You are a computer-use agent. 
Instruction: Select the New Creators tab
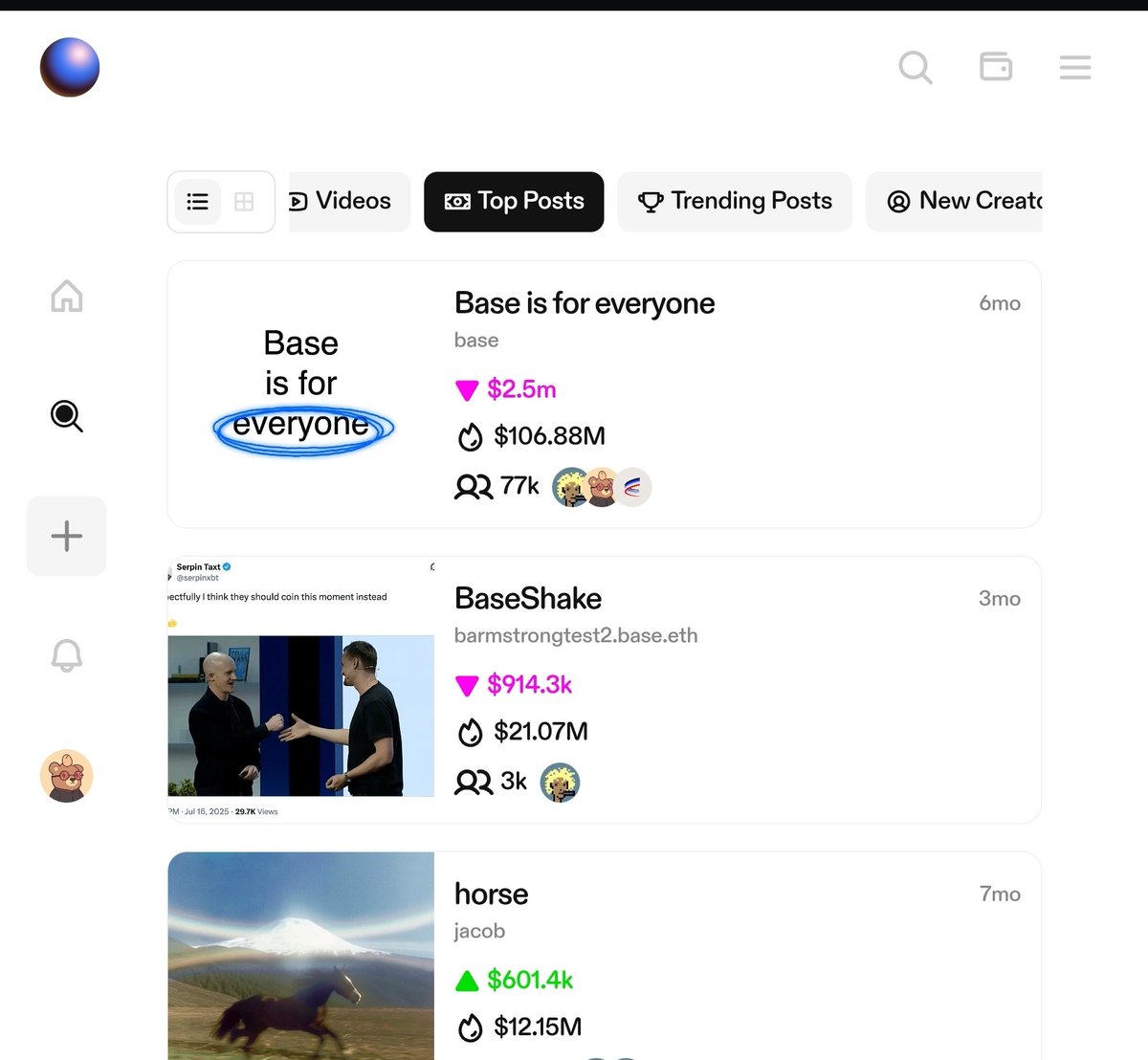point(954,201)
